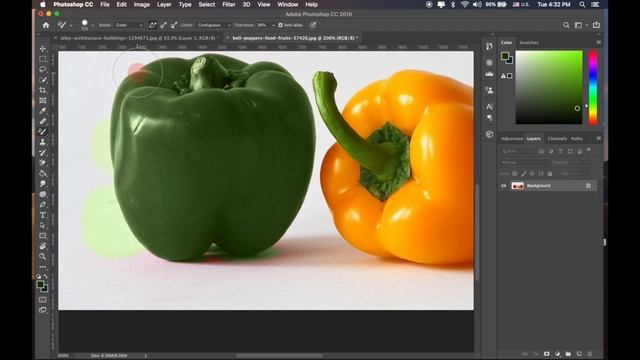640x360 pixels.
Task: Toggle Quick Mask mode
Action: click(x=42, y=300)
